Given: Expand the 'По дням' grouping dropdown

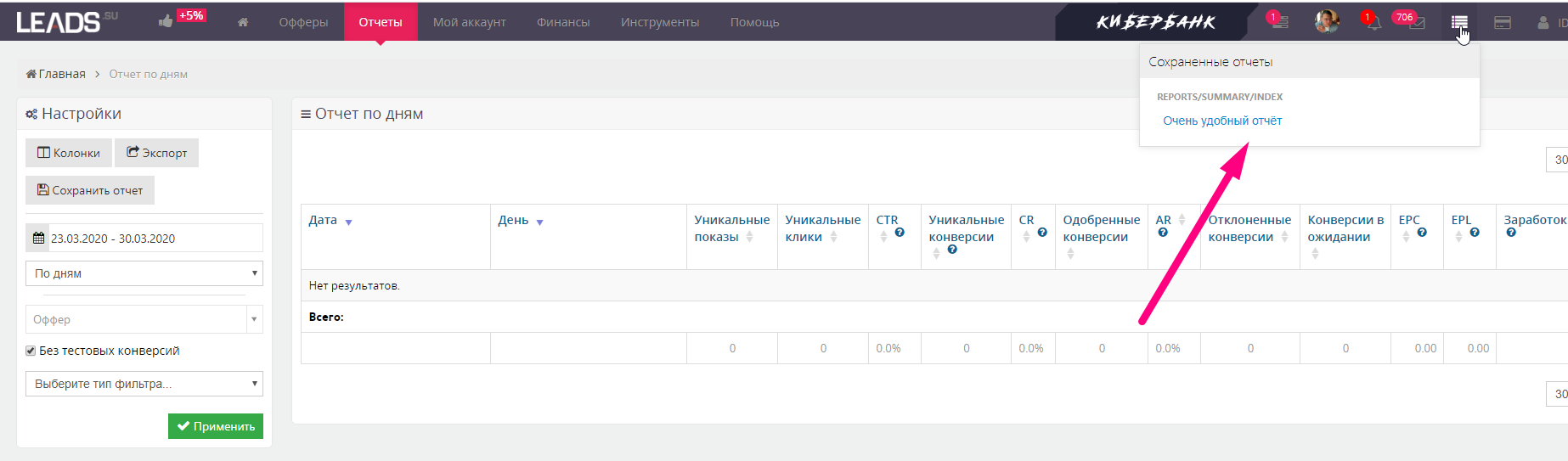Looking at the screenshot, I should click(x=144, y=273).
